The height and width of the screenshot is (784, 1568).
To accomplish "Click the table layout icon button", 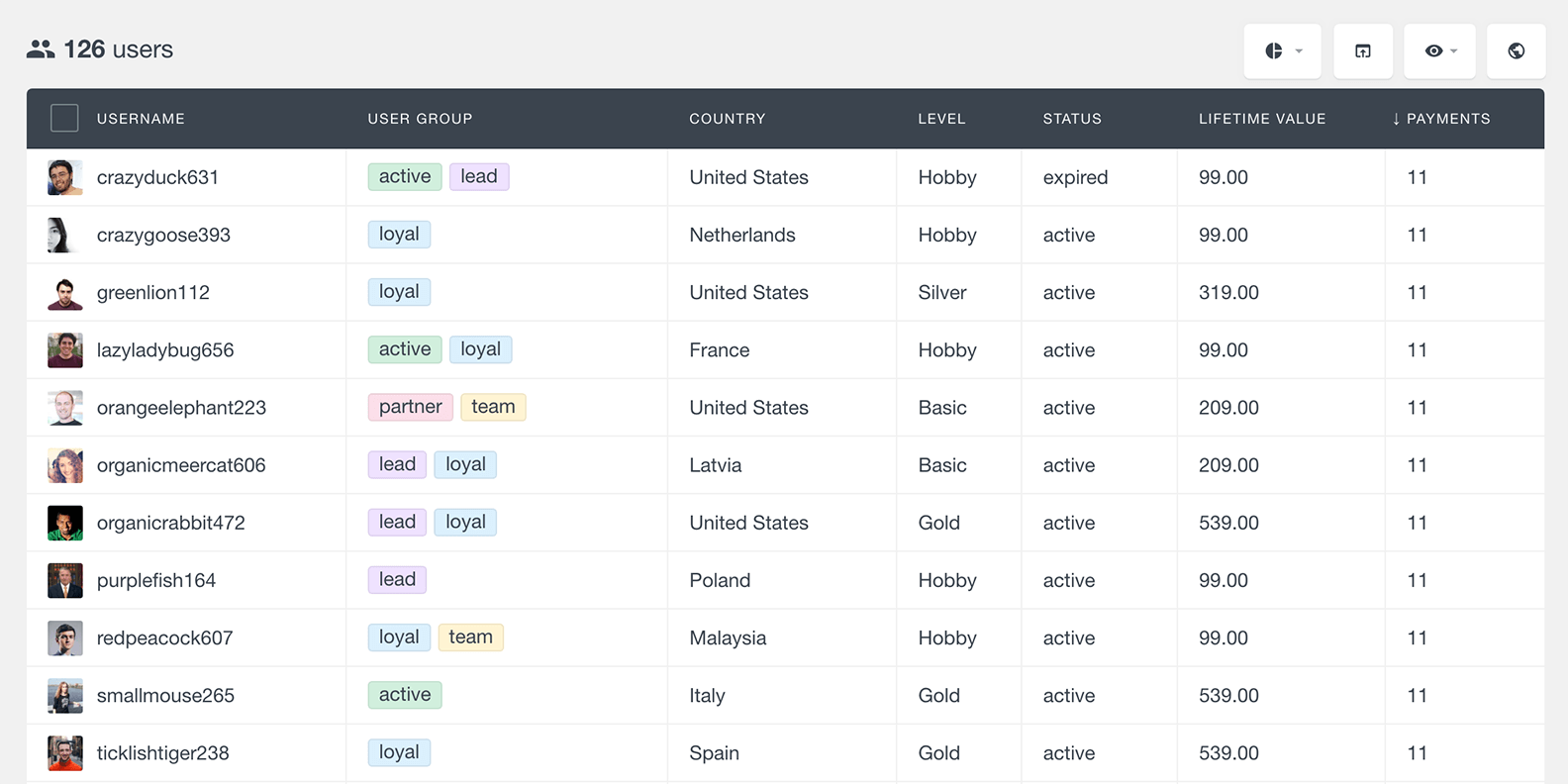I will pyautogui.click(x=1363, y=50).
